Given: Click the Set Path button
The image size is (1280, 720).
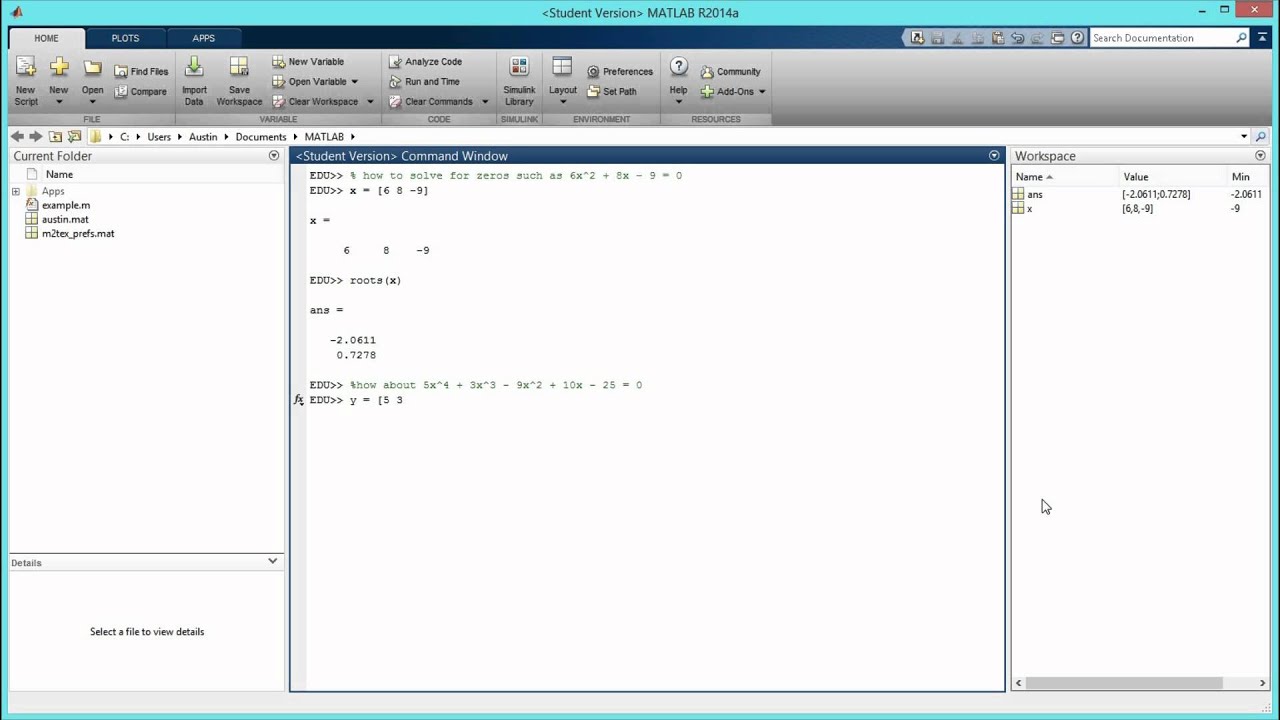Looking at the screenshot, I should 612,92.
